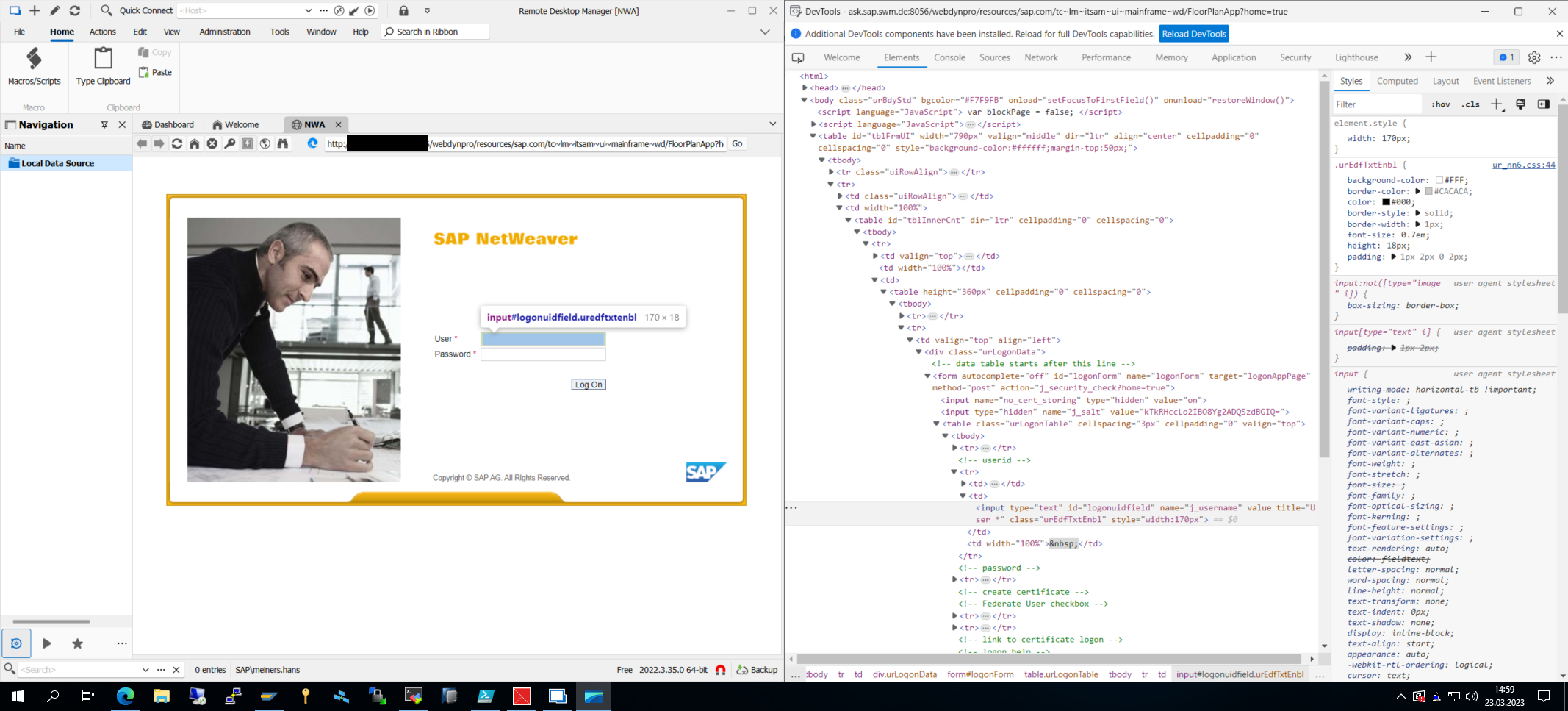
Task: Switch to the Console tab in DevTools
Action: 949,57
